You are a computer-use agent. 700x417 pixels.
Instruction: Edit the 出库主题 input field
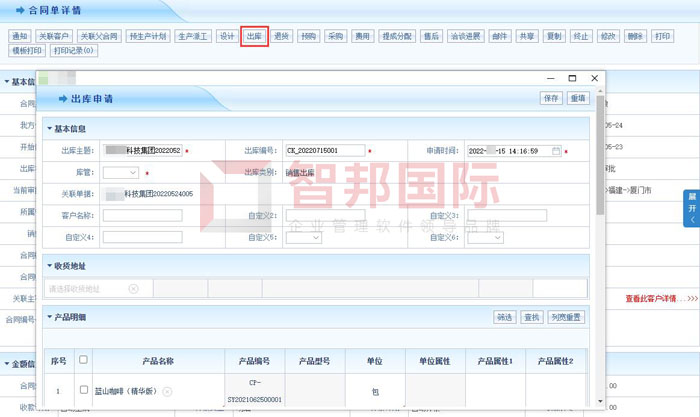[x=142, y=150]
